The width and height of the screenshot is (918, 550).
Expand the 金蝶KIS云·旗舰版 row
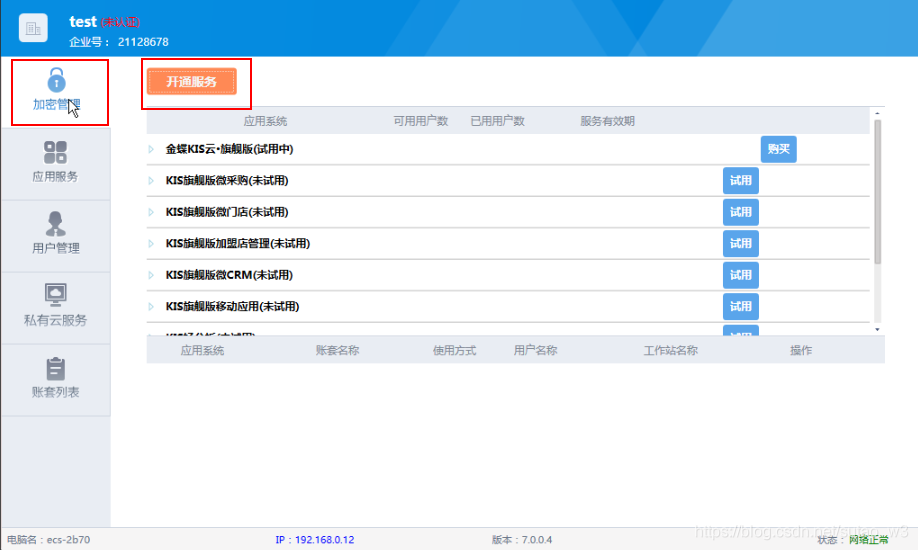coord(151,149)
